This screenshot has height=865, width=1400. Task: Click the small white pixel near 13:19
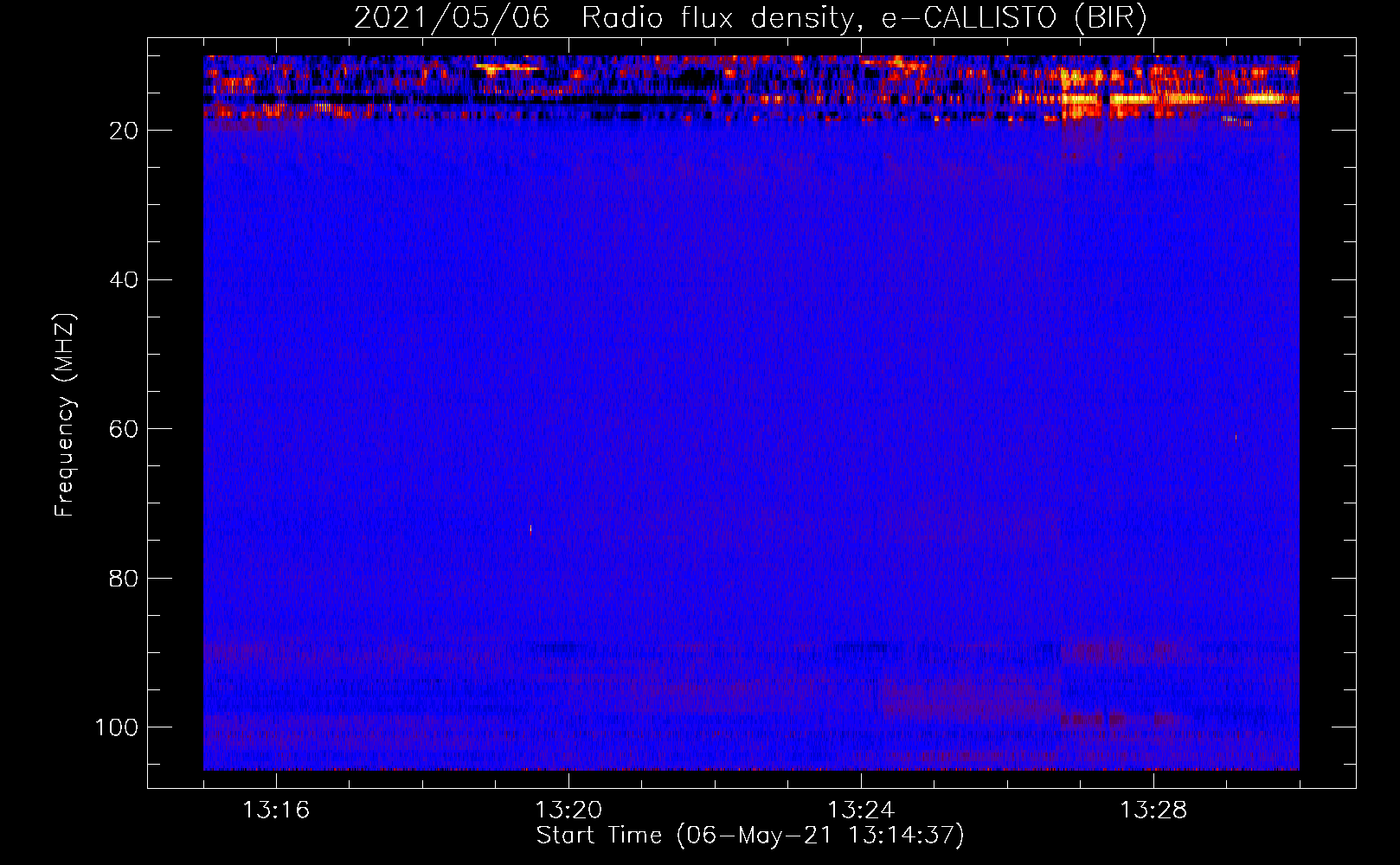pos(530,529)
